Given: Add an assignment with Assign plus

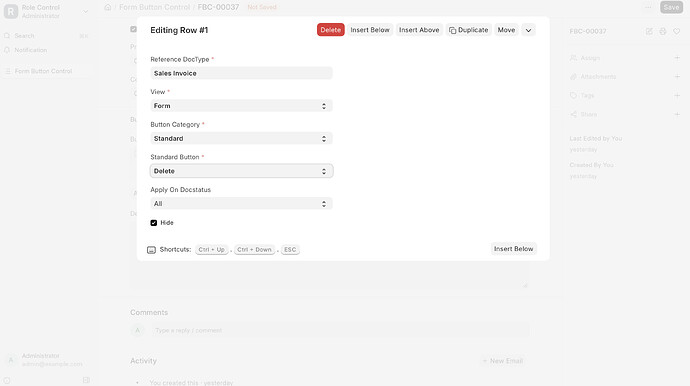Looking at the screenshot, I should tap(677, 58).
